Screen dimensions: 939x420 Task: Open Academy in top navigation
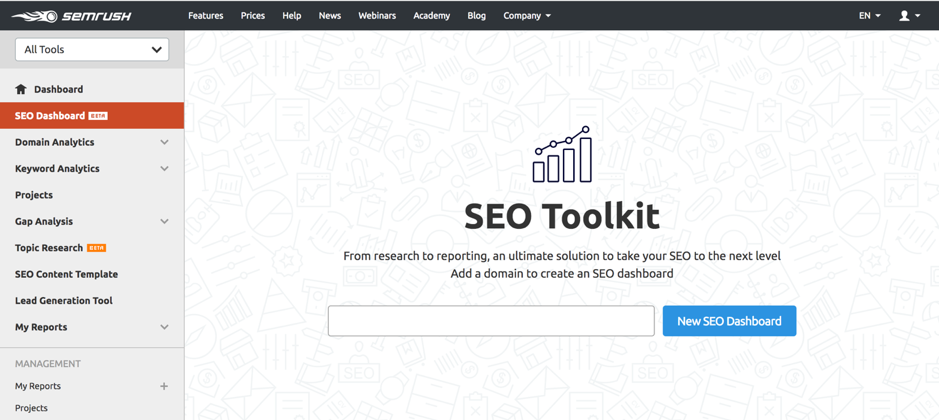(431, 16)
